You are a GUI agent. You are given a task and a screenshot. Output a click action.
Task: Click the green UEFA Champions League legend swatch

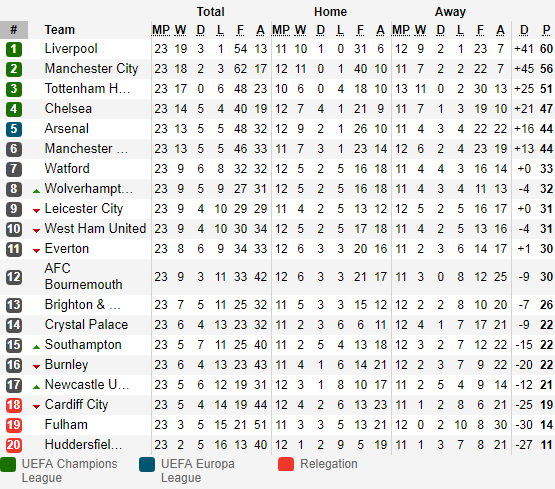click(8, 464)
